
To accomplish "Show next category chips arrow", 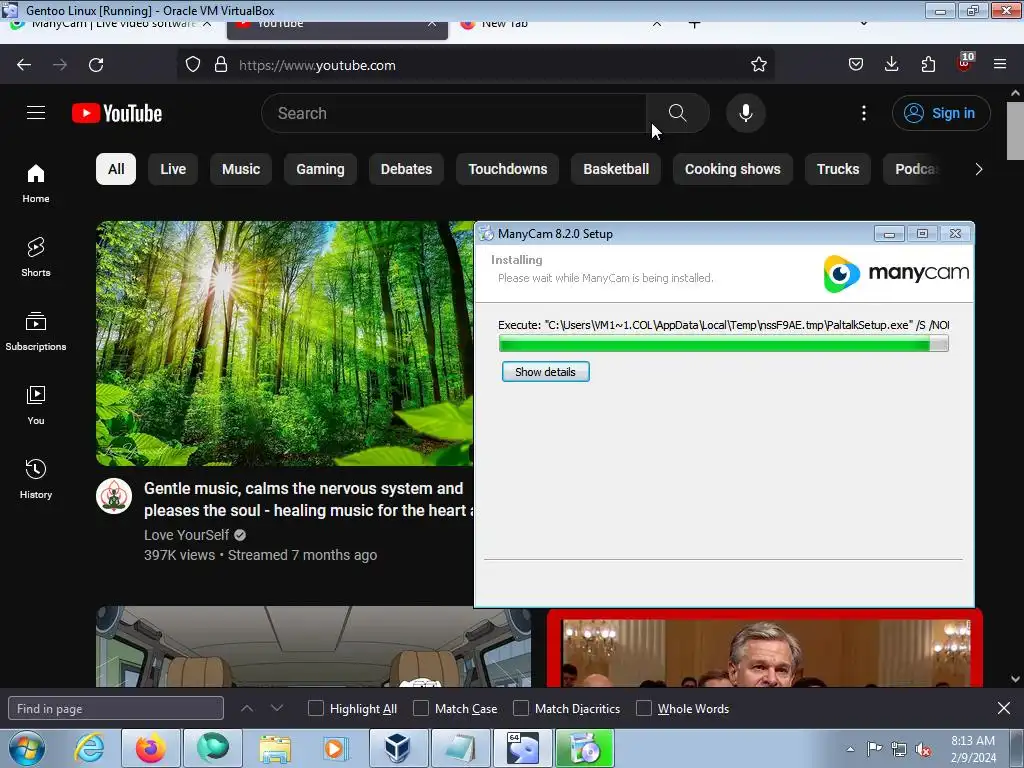I will point(978,169).
